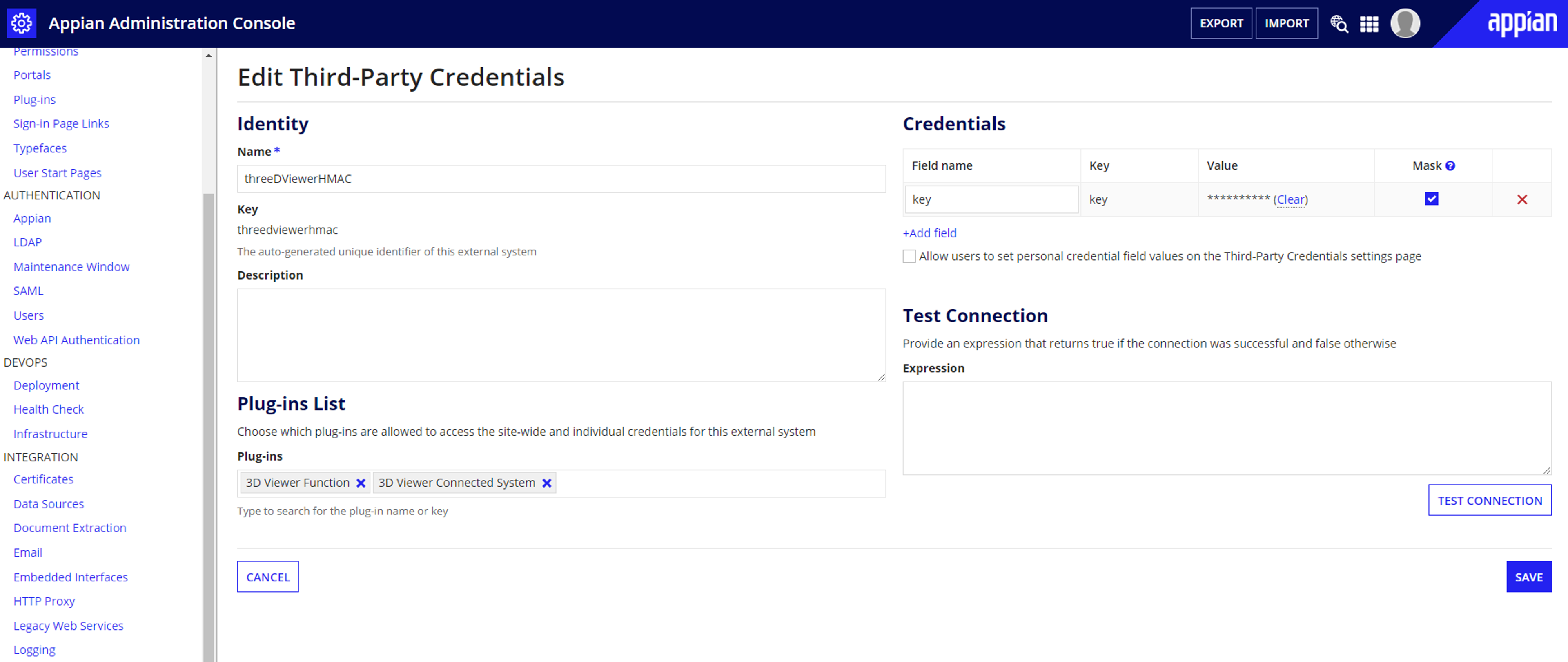Open Appian authentication settings

(x=32, y=218)
